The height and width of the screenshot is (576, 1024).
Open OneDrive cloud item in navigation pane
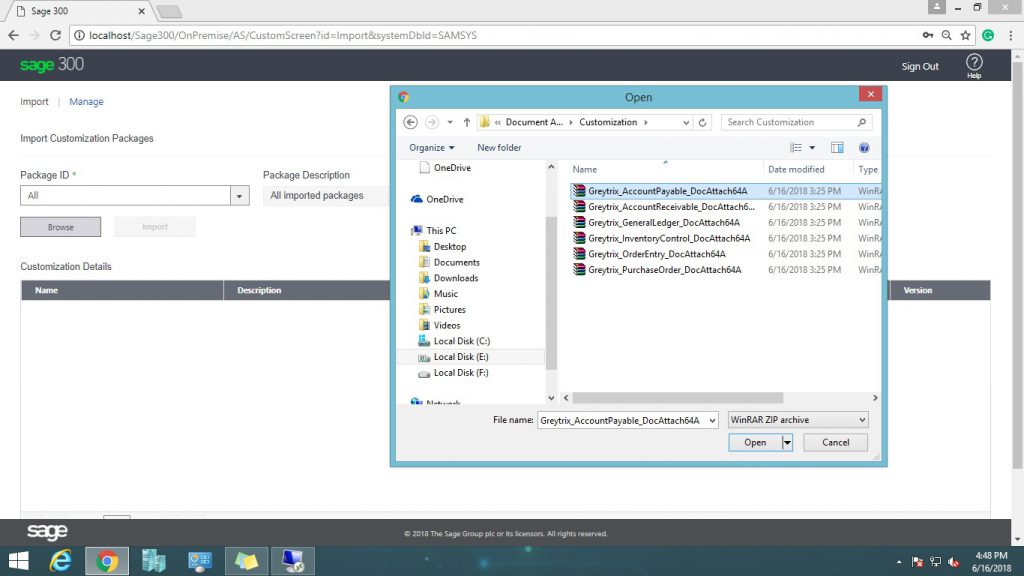(444, 199)
